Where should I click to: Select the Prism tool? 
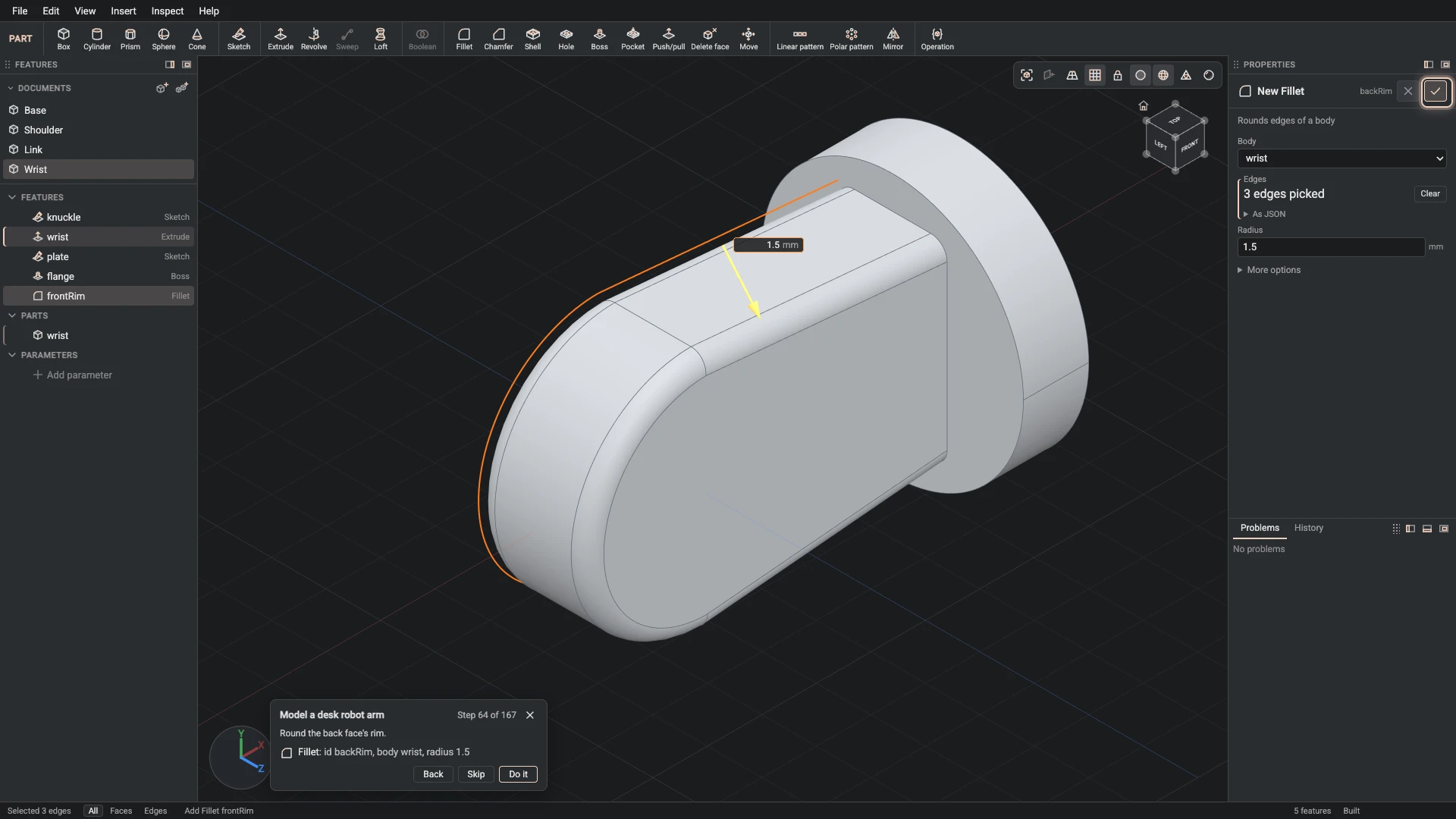pyautogui.click(x=130, y=39)
